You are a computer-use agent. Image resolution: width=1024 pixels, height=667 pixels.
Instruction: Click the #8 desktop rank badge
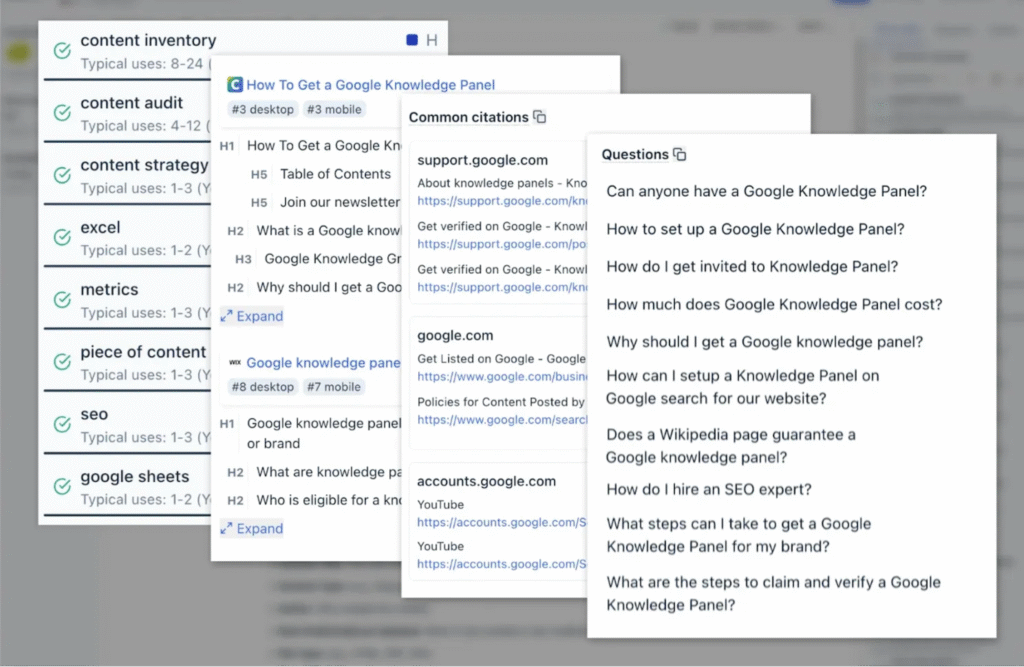coord(263,387)
